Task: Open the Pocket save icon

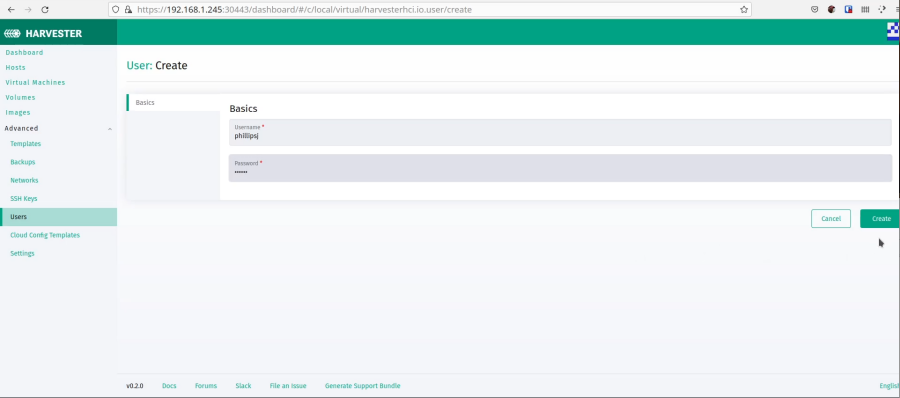Action: point(814,10)
